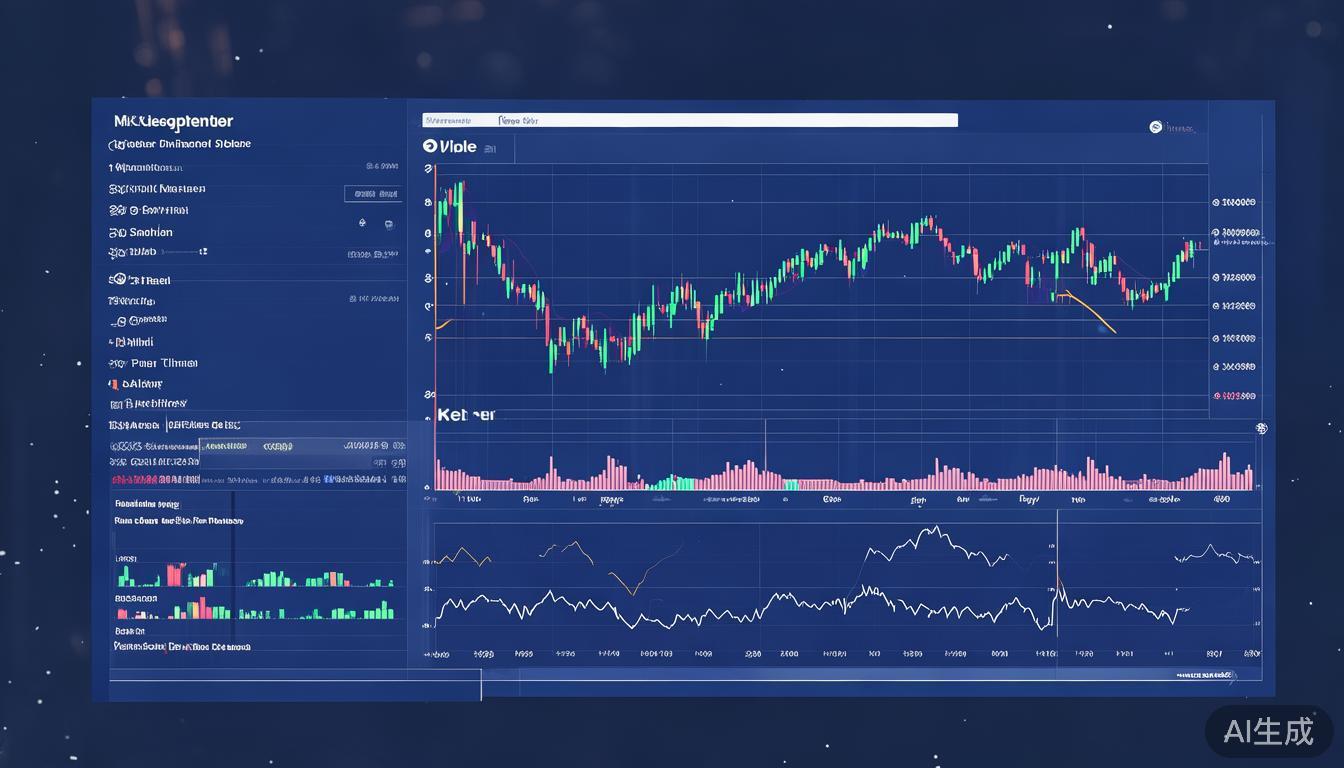Click the red marker icon beside the Alabar row

point(113,384)
